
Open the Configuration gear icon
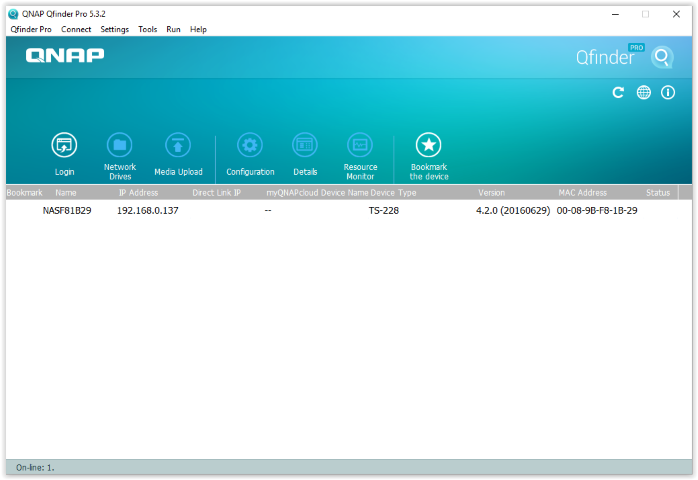point(249,146)
